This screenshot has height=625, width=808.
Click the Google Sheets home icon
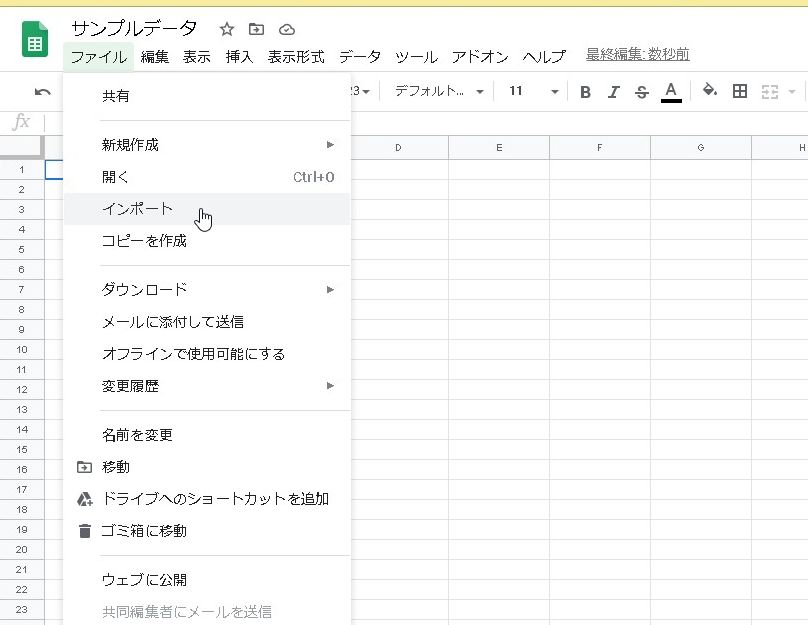pos(35,42)
